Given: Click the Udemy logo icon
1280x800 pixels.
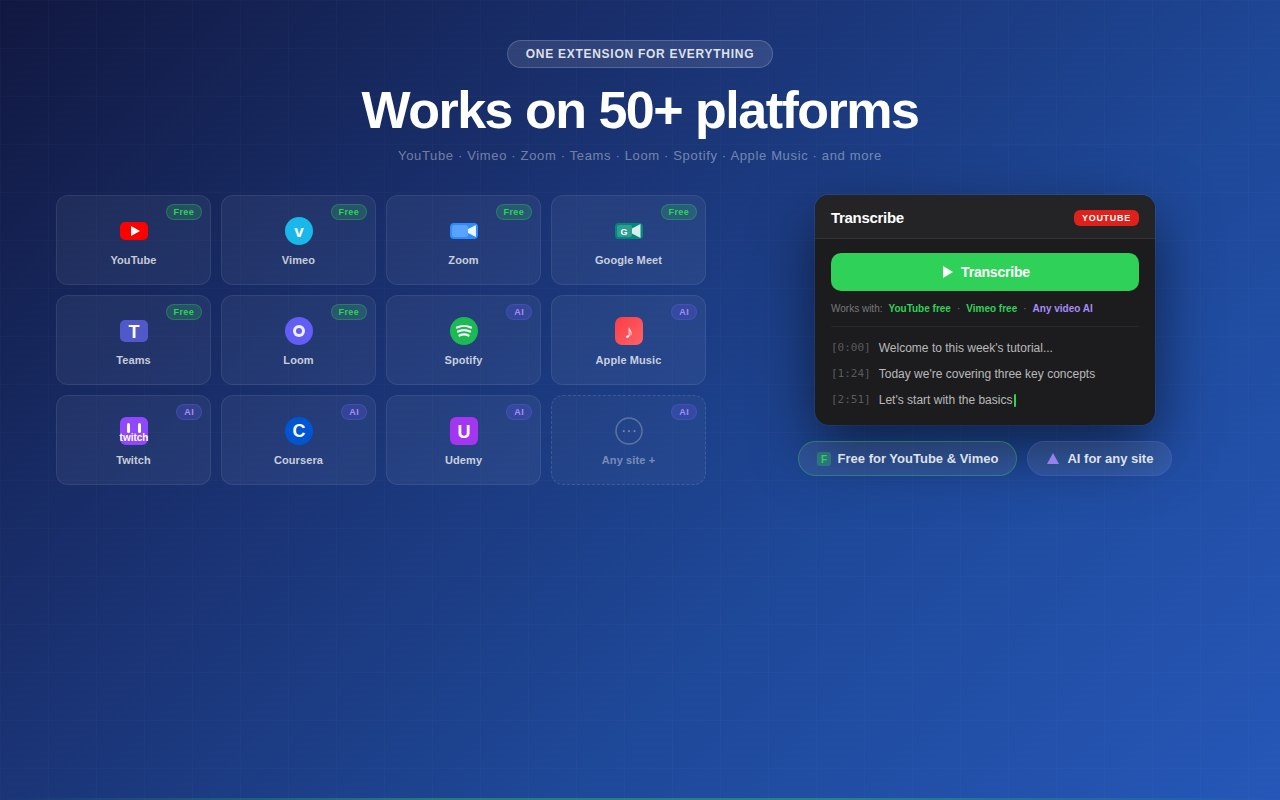Looking at the screenshot, I should pos(464,431).
